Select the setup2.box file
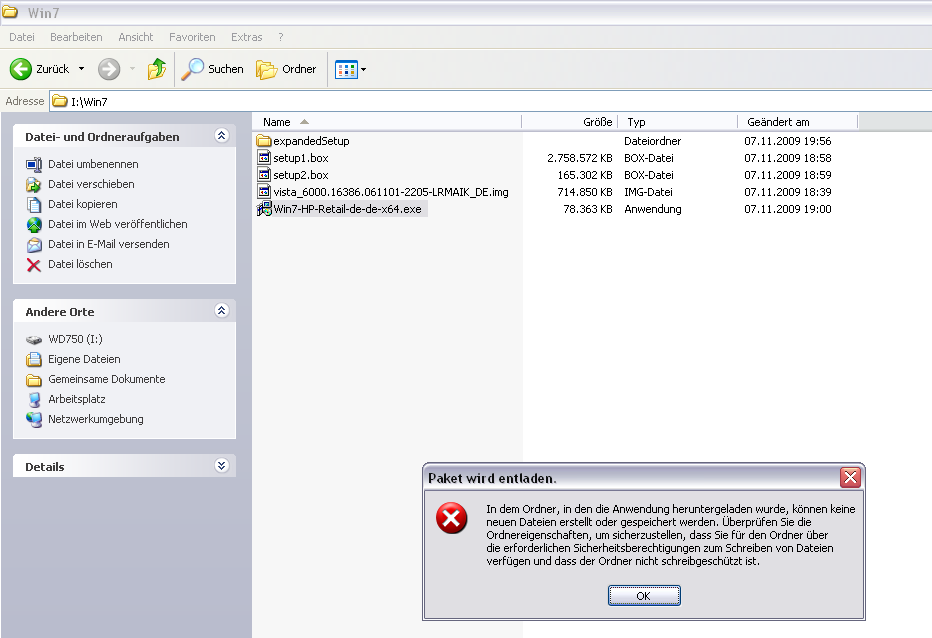Image resolution: width=932 pixels, height=638 pixels. 301,175
